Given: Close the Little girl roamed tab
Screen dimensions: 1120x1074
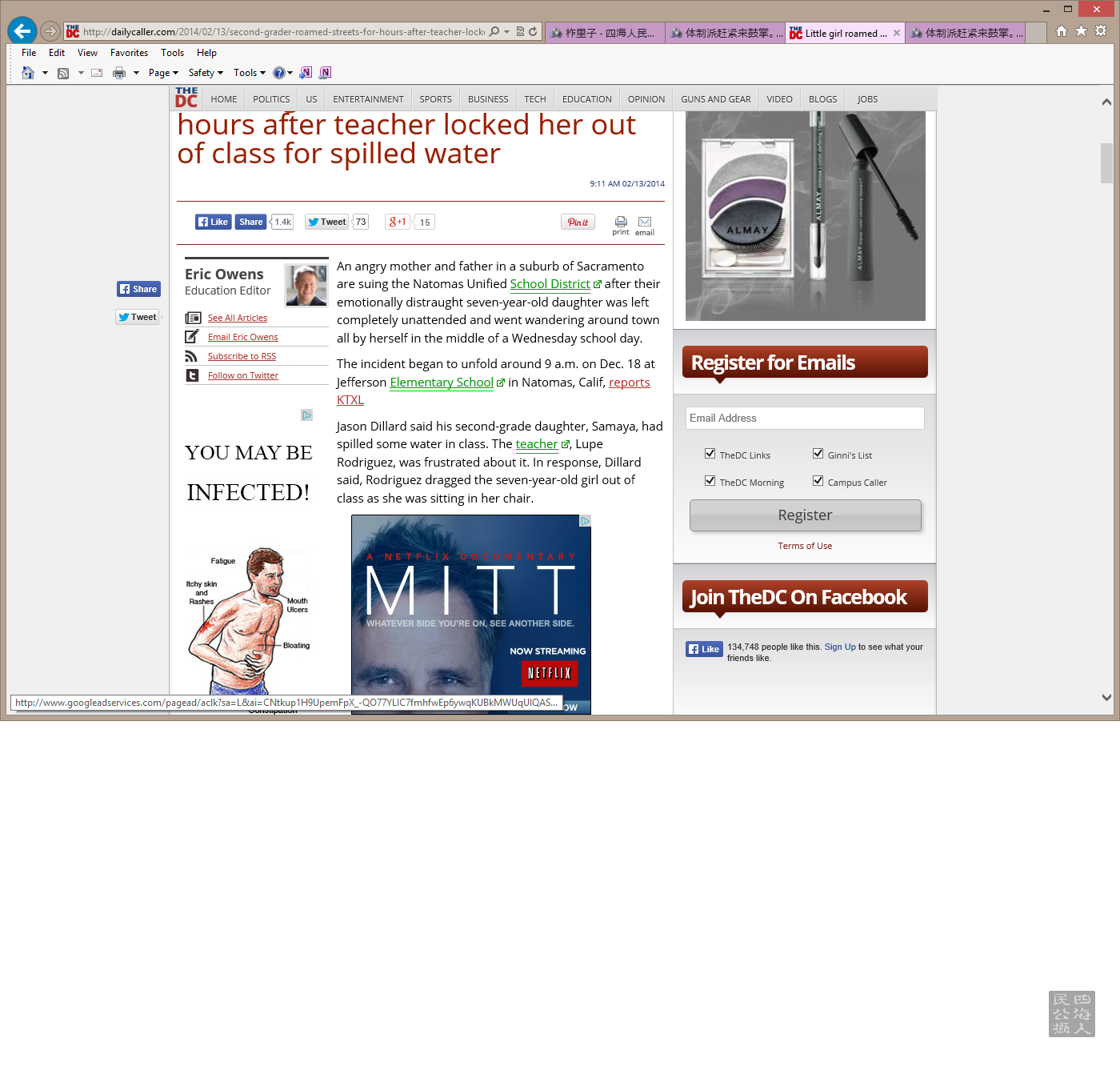Looking at the screenshot, I should (x=897, y=34).
